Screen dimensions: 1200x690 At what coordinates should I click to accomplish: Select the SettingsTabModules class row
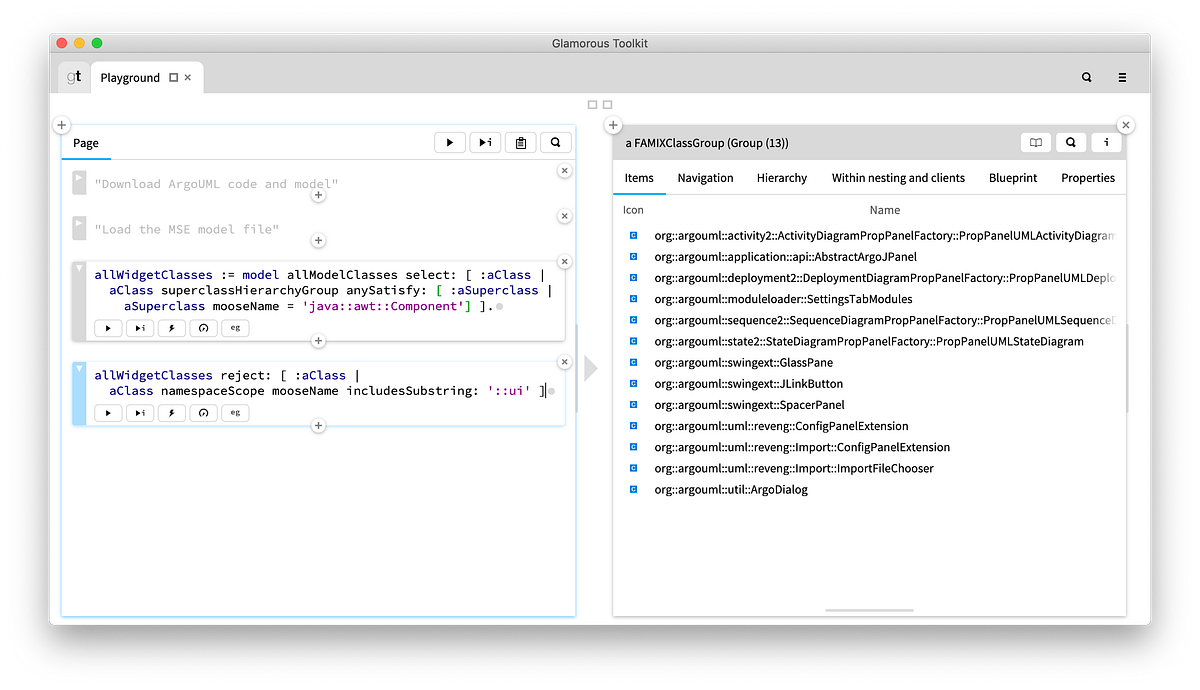869,299
